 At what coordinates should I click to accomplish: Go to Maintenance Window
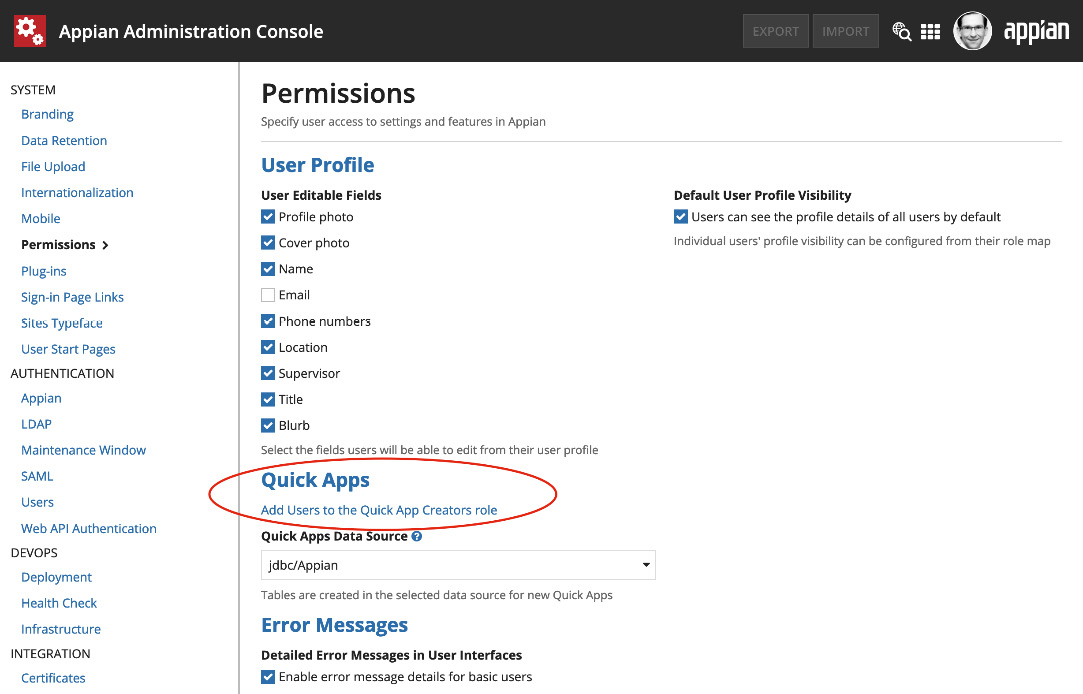point(84,450)
